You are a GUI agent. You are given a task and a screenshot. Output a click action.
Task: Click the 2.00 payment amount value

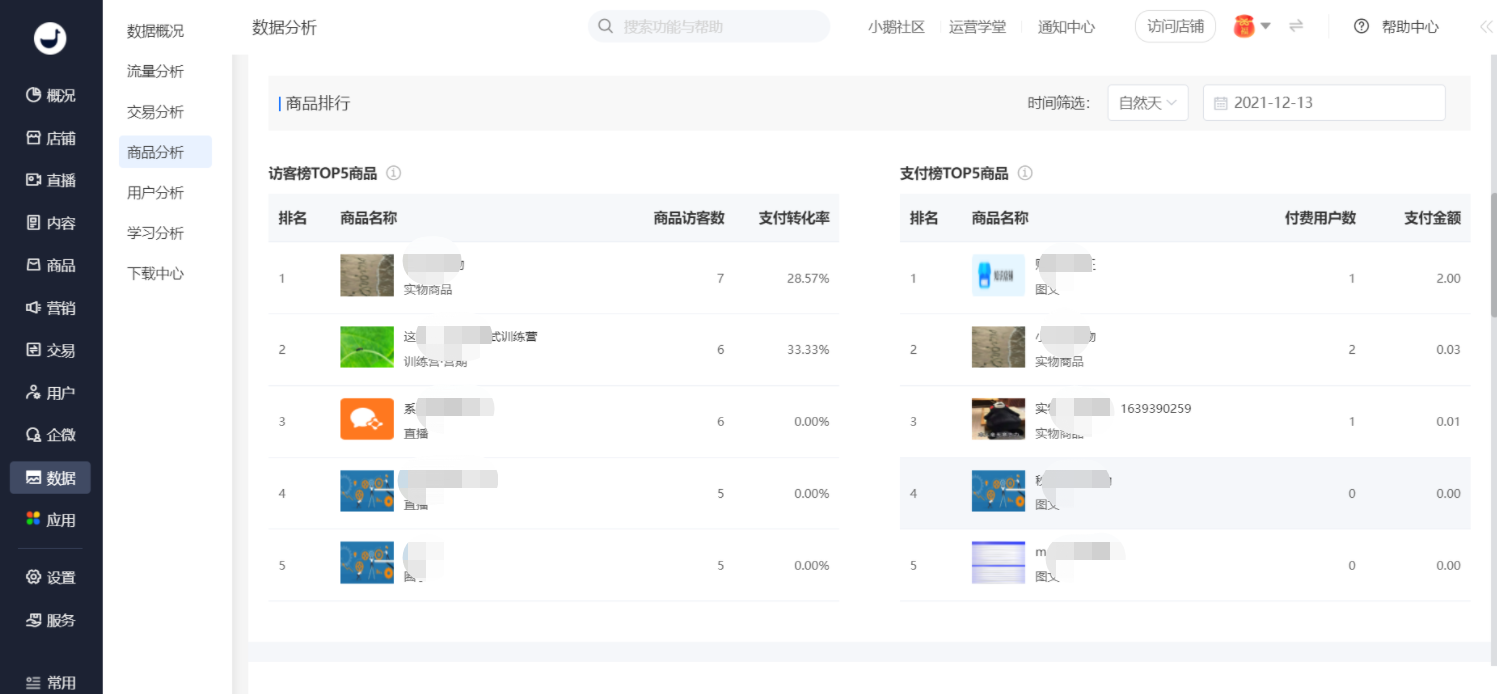(1448, 278)
